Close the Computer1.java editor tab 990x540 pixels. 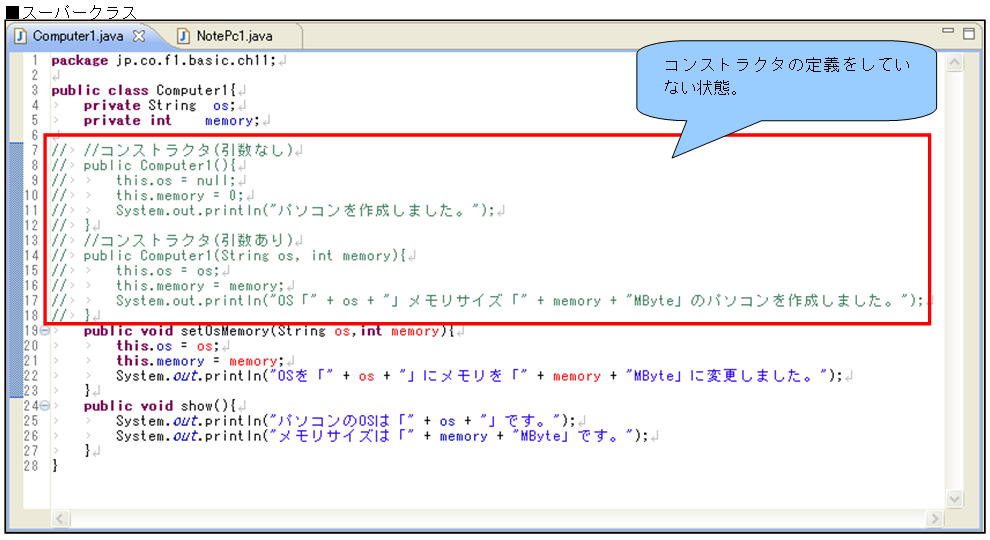[x=139, y=36]
